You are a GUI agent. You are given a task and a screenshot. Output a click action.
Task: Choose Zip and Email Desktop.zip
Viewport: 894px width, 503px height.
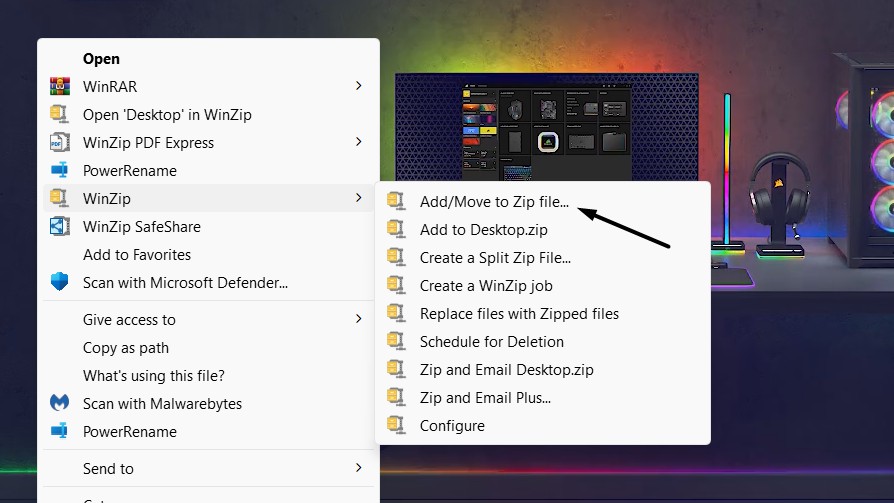click(x=543, y=369)
